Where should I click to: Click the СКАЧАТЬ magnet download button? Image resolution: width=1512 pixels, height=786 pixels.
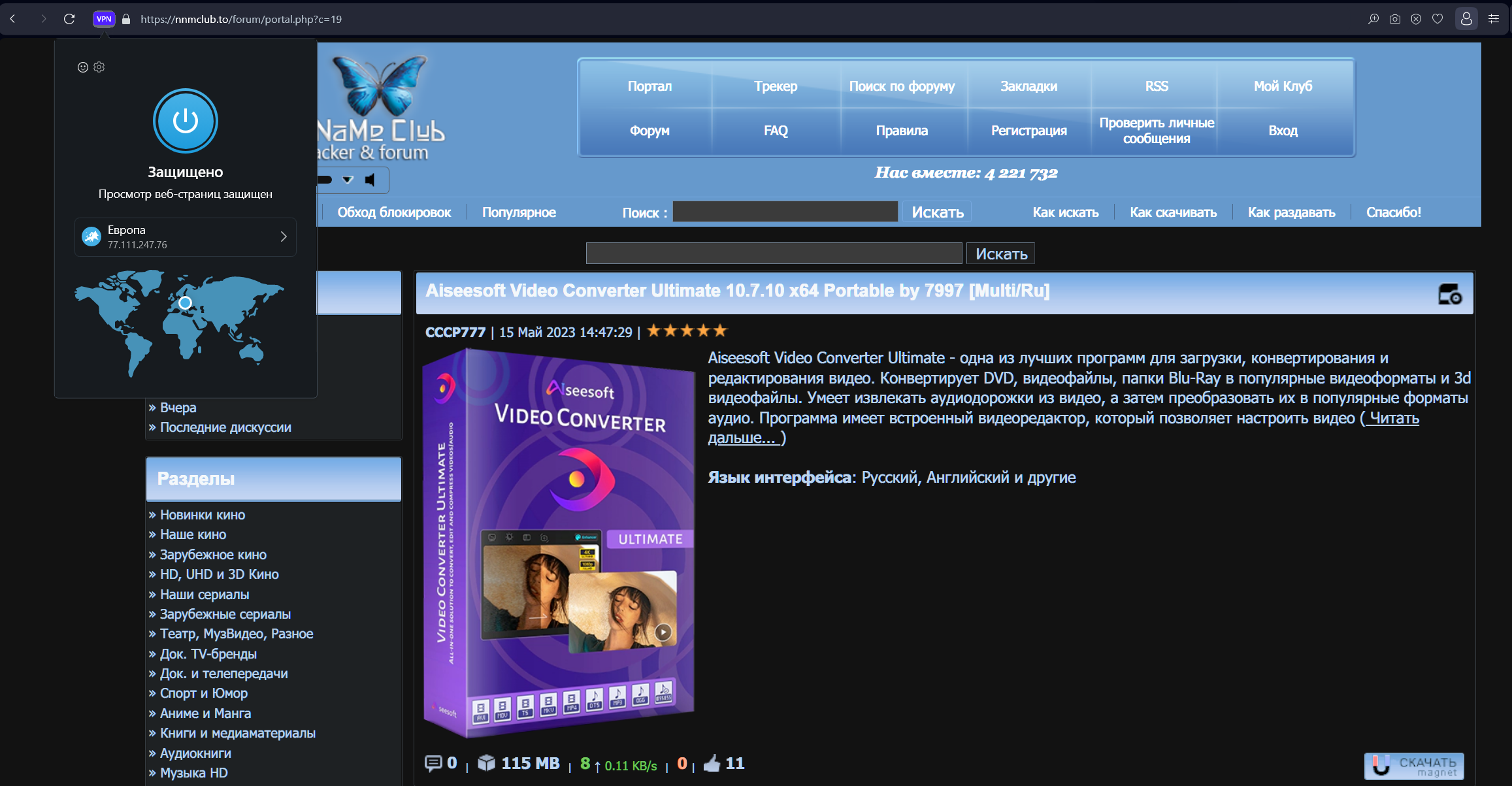coord(1414,766)
